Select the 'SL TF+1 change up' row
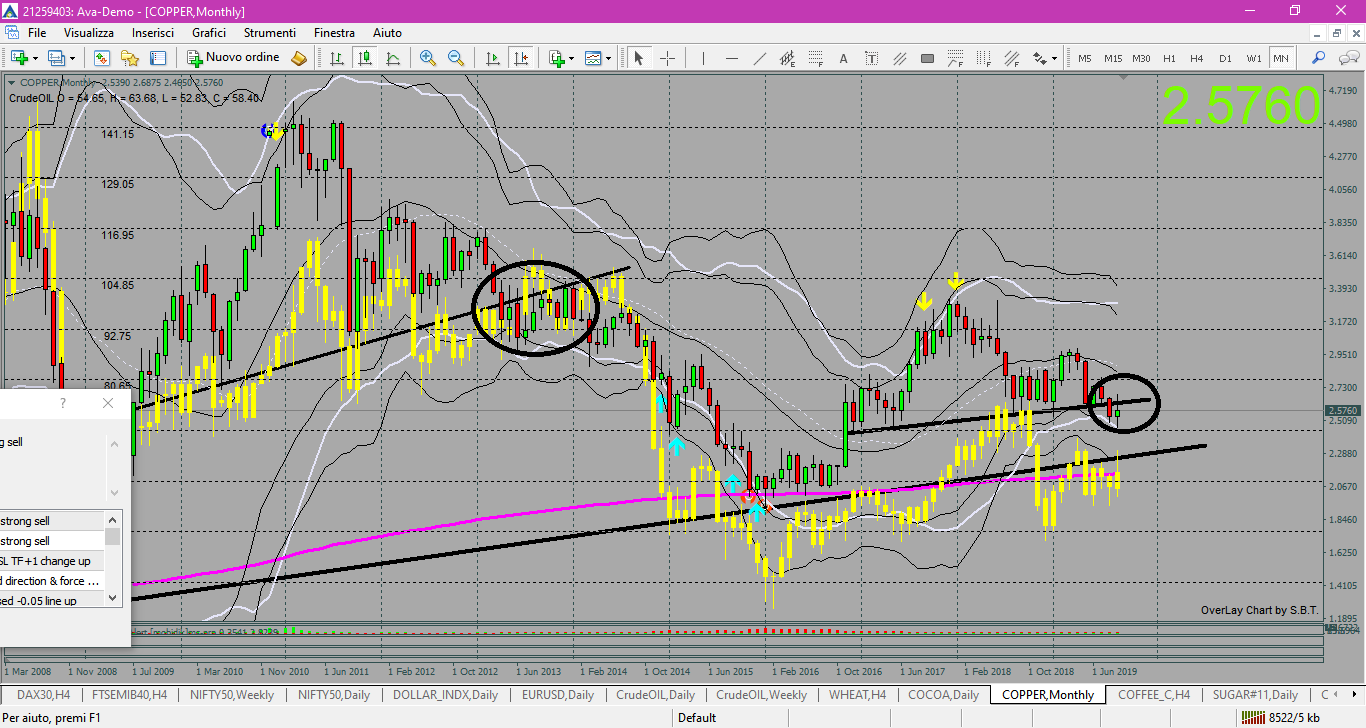Screen dimensions: 1366x728 (x=52, y=561)
